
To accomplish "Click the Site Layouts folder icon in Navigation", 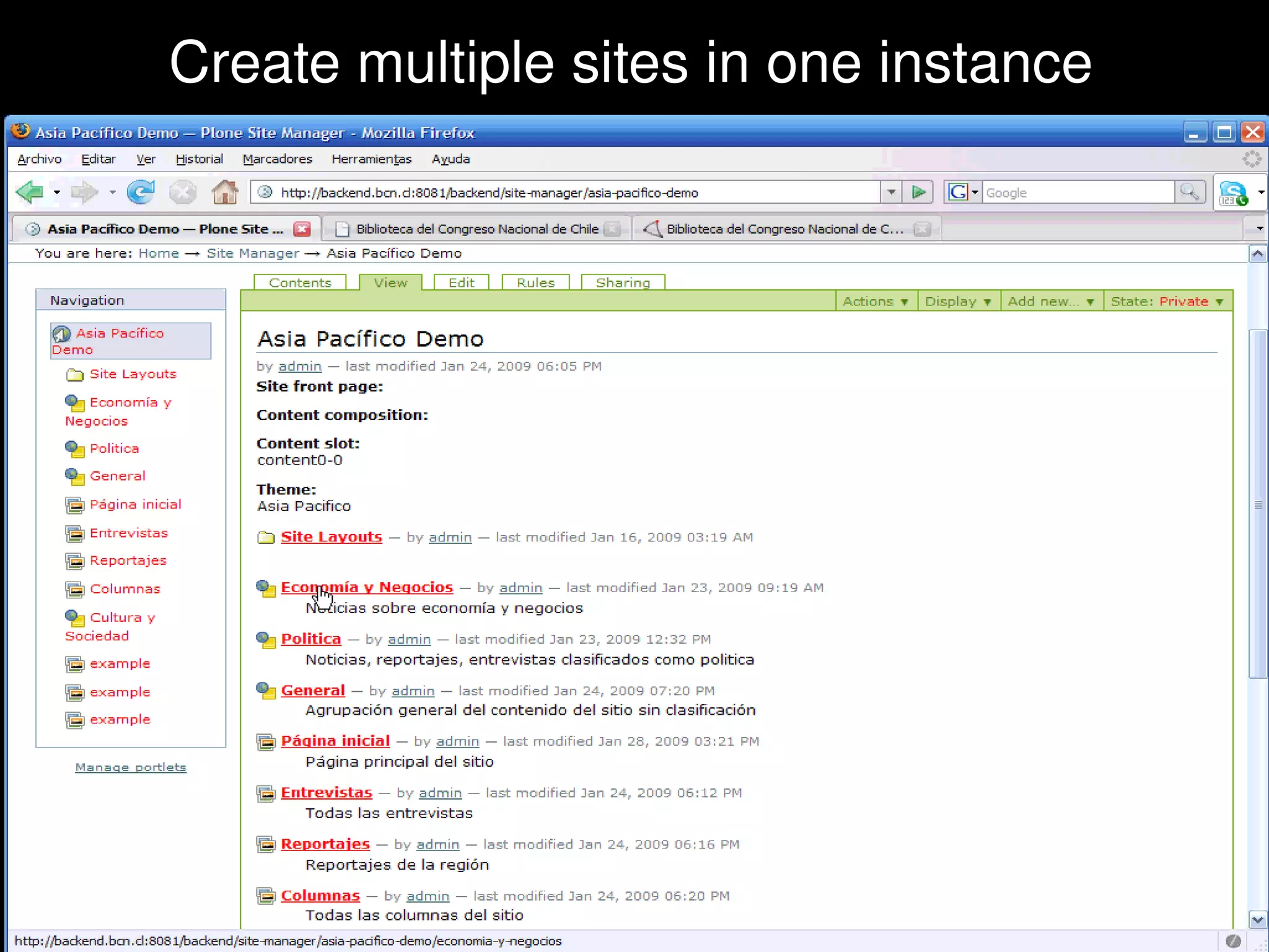I will (75, 375).
